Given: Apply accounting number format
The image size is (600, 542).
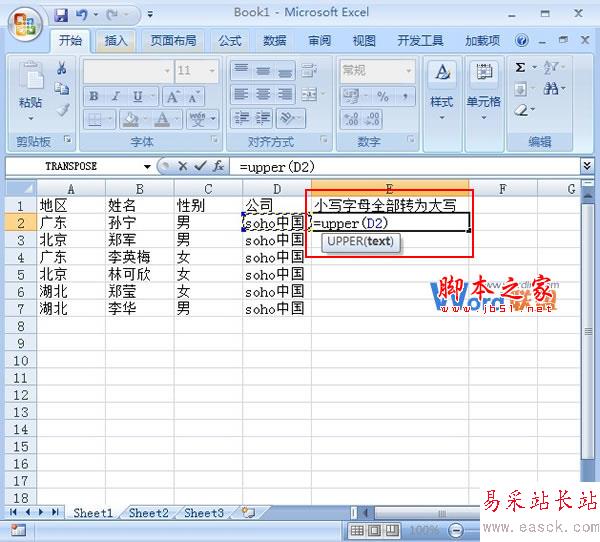Looking at the screenshot, I should (351, 96).
